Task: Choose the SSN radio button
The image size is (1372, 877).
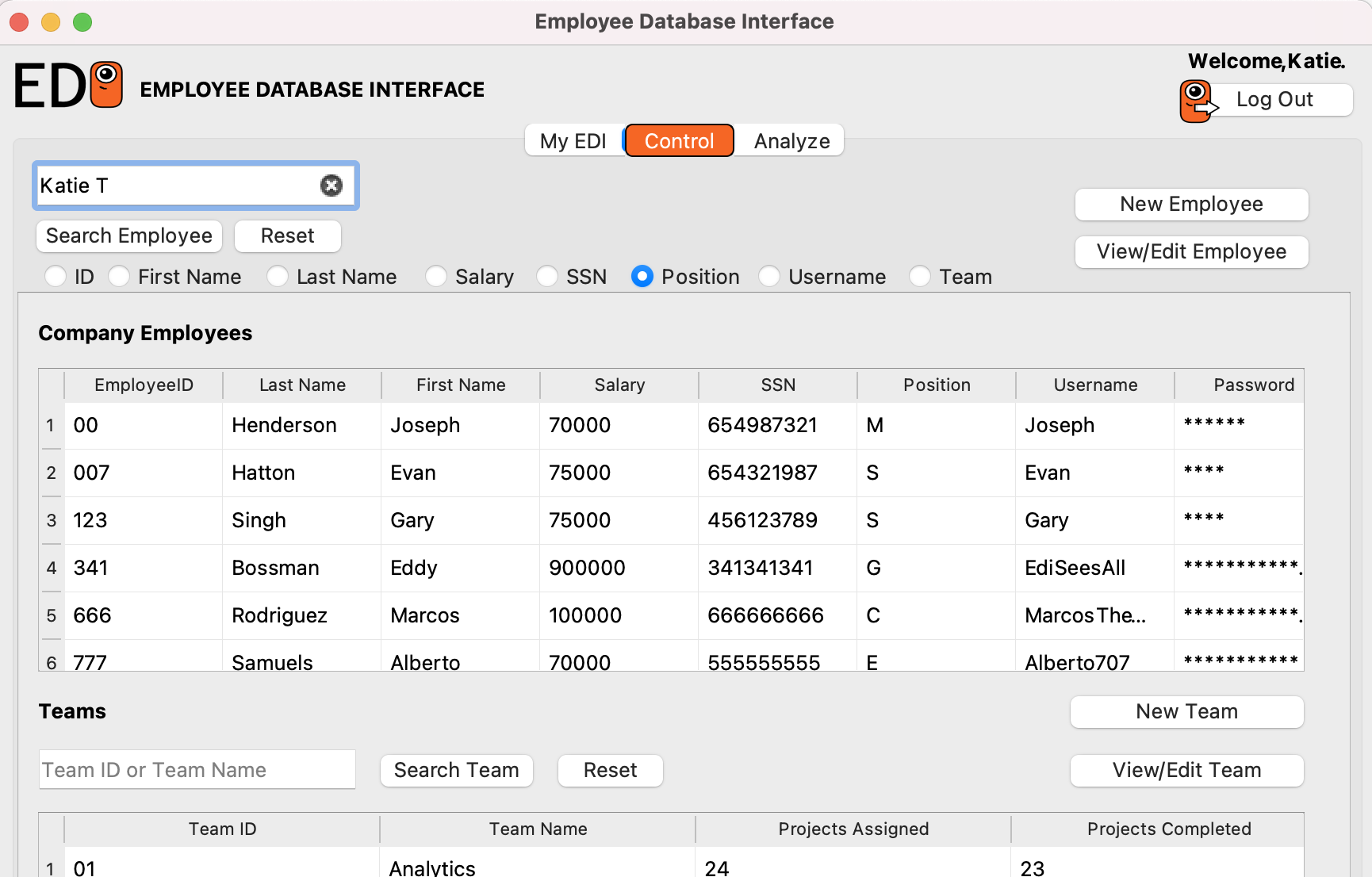Action: click(547, 276)
